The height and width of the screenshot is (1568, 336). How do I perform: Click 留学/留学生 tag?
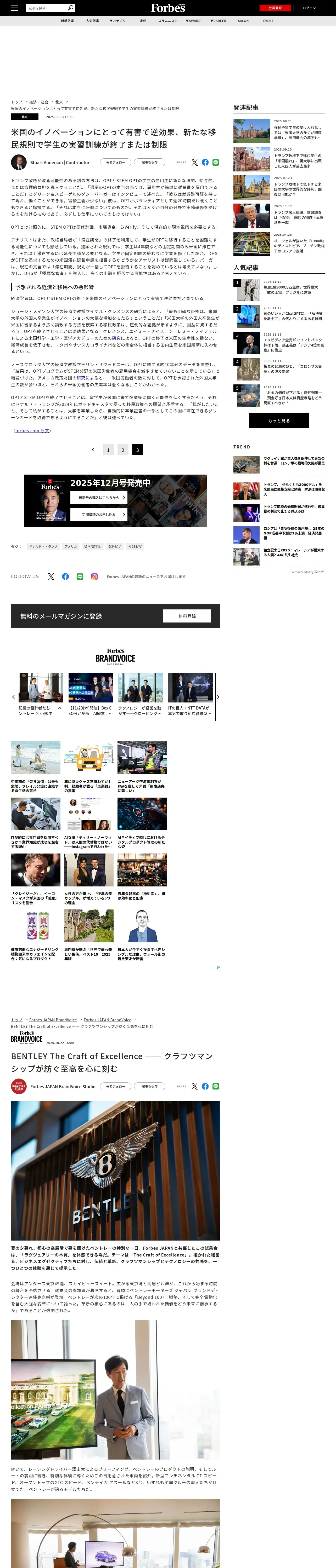pyautogui.click(x=93, y=547)
